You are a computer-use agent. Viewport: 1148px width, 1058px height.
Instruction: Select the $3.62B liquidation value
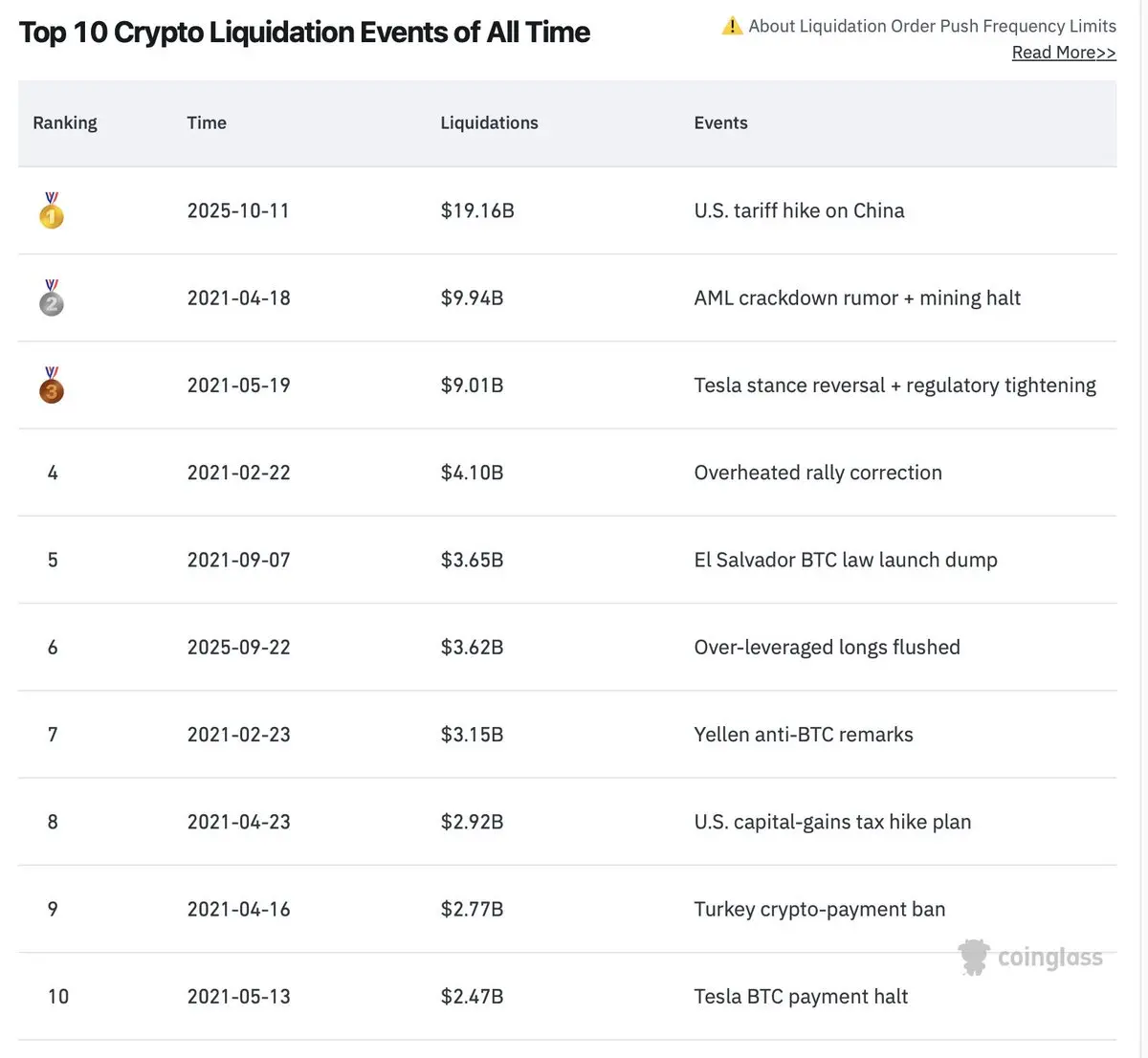coord(472,648)
